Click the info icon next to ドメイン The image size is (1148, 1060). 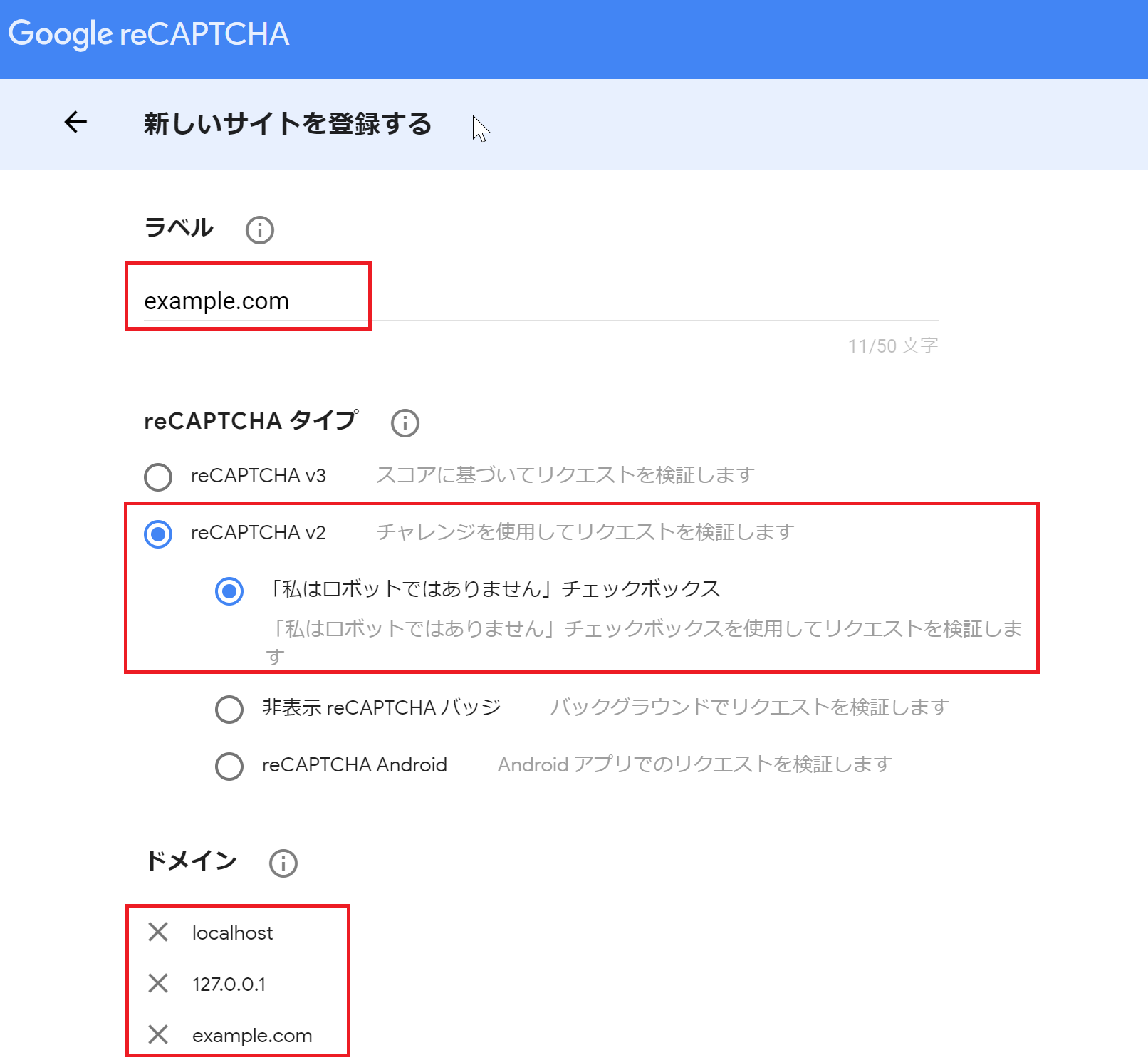[283, 863]
